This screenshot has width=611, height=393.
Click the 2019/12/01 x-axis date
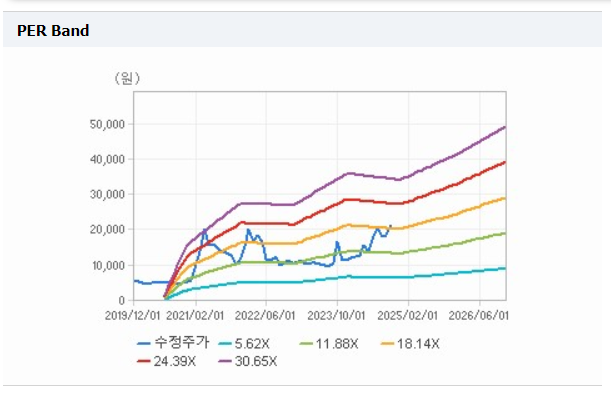pyautogui.click(x=132, y=315)
